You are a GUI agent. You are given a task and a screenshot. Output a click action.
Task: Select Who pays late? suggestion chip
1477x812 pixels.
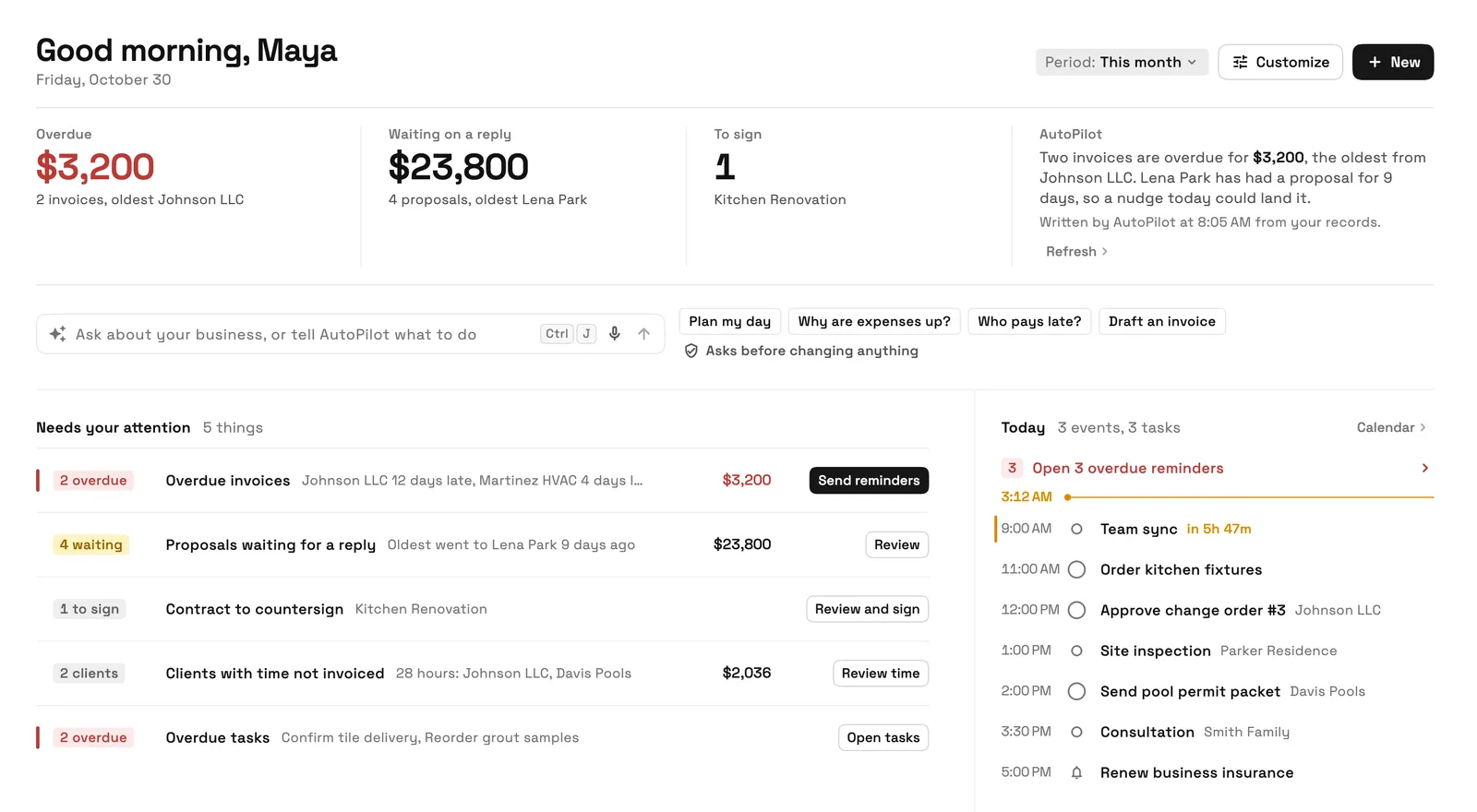(1029, 322)
